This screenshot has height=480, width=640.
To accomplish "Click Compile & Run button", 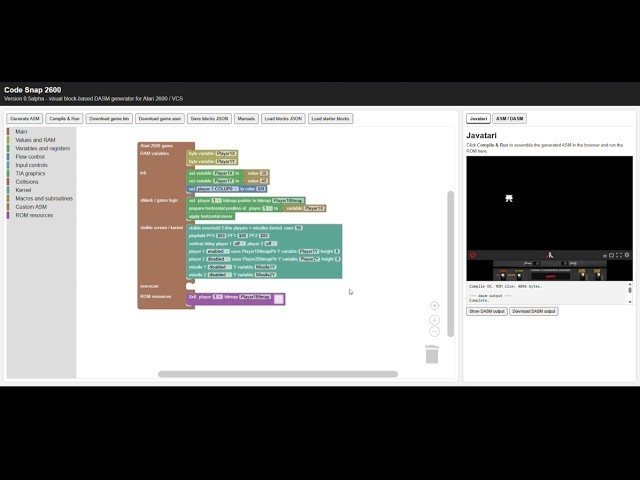I will pos(64,119).
